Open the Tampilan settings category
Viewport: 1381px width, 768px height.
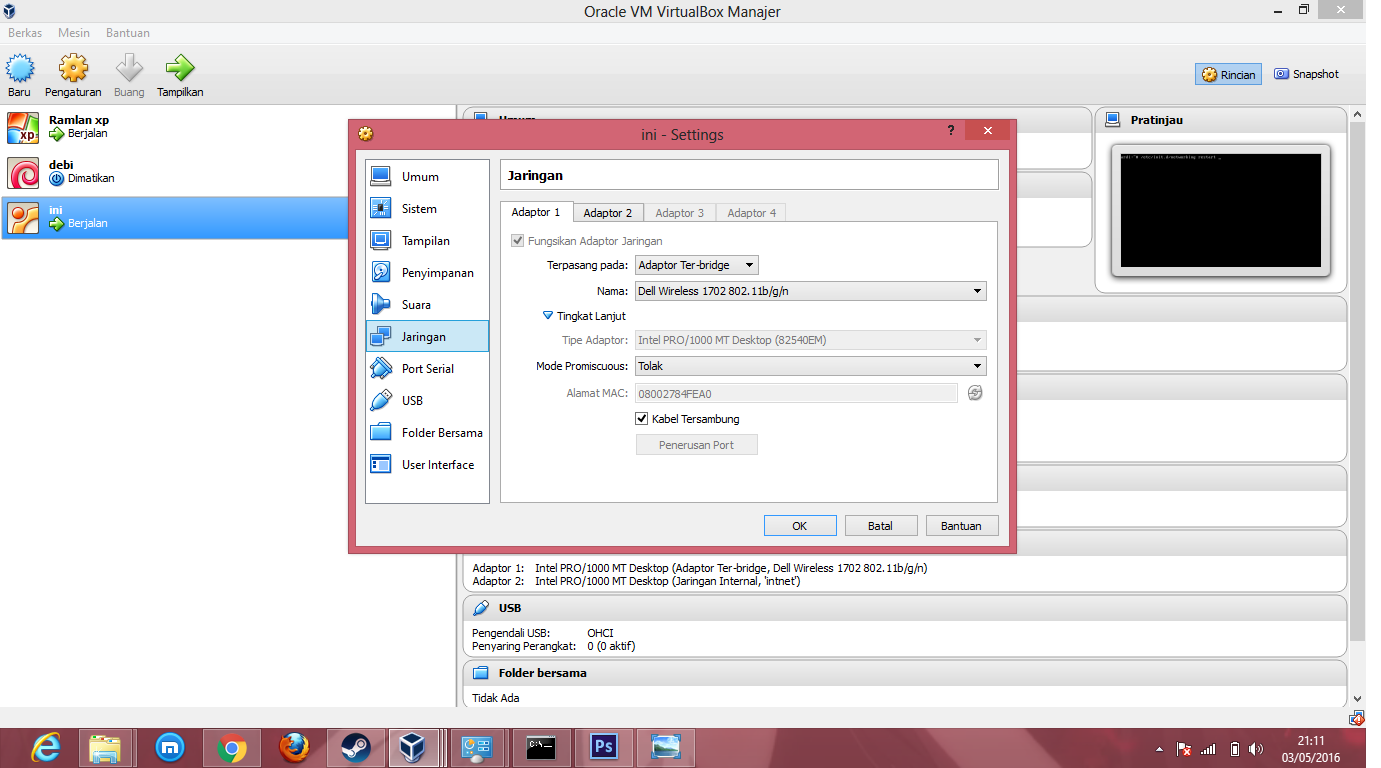[427, 240]
